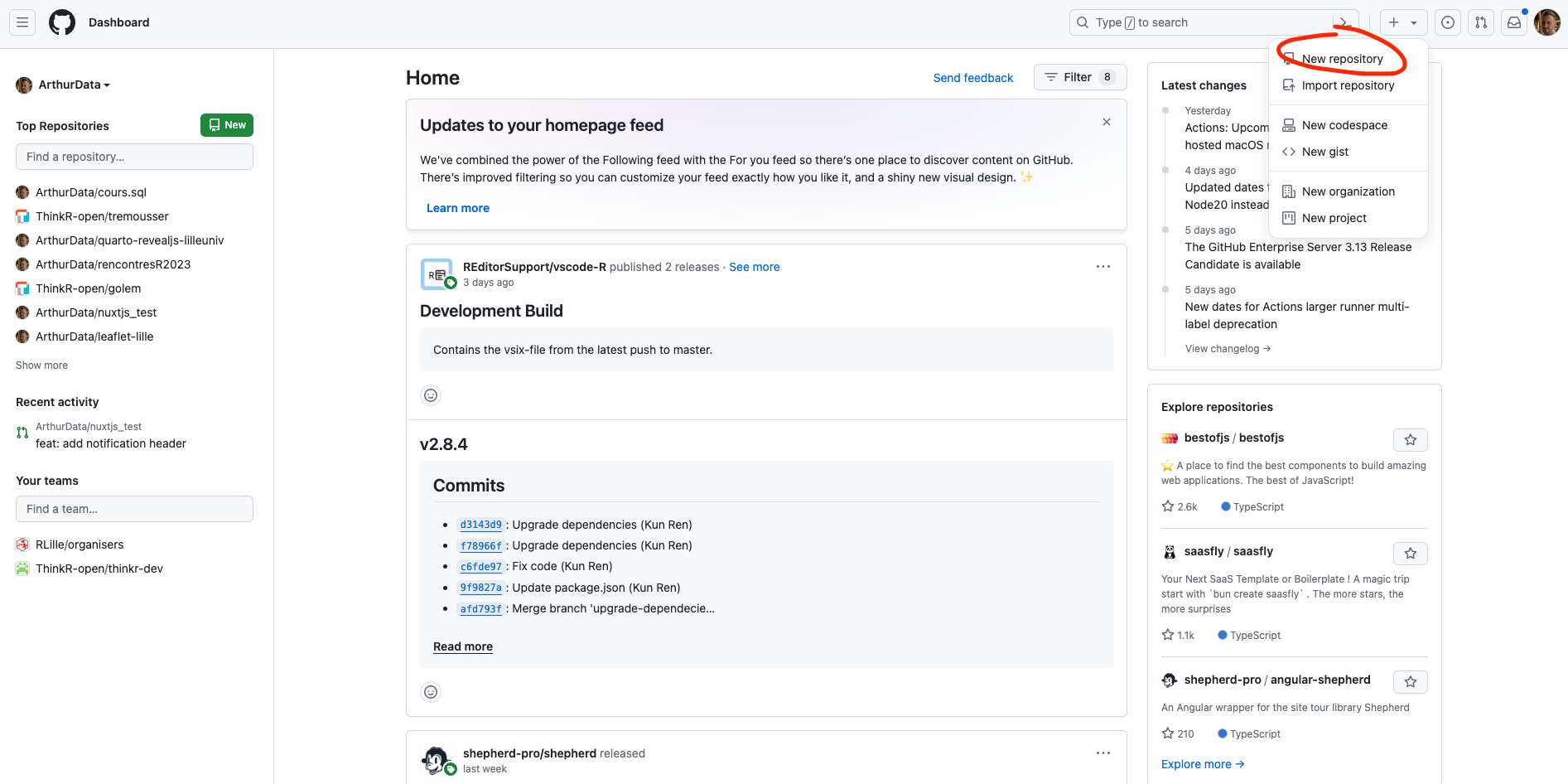Open saasfly / saasfly repository name
The image size is (1568, 784).
1228,551
